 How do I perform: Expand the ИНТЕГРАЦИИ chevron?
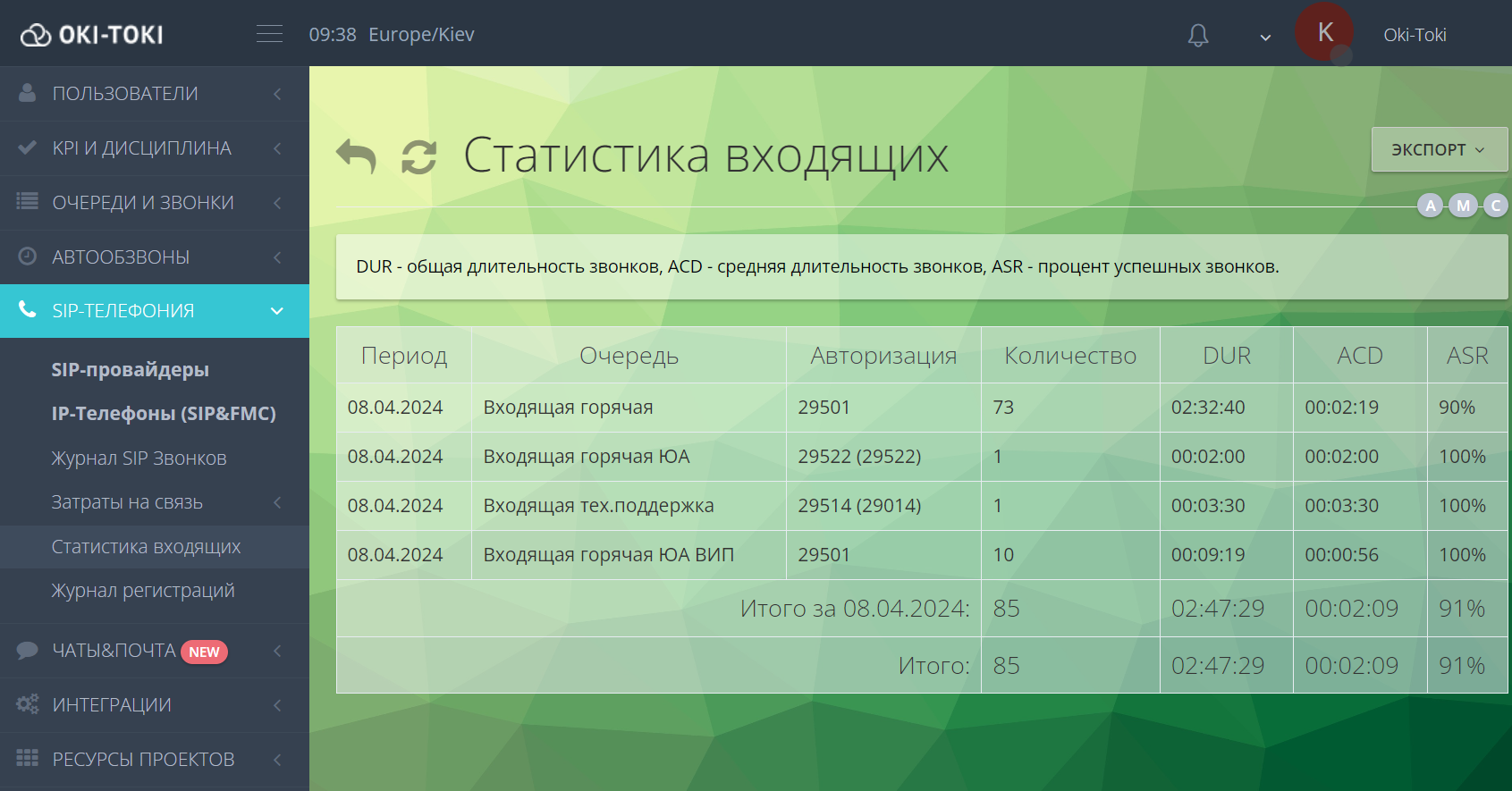(x=277, y=705)
